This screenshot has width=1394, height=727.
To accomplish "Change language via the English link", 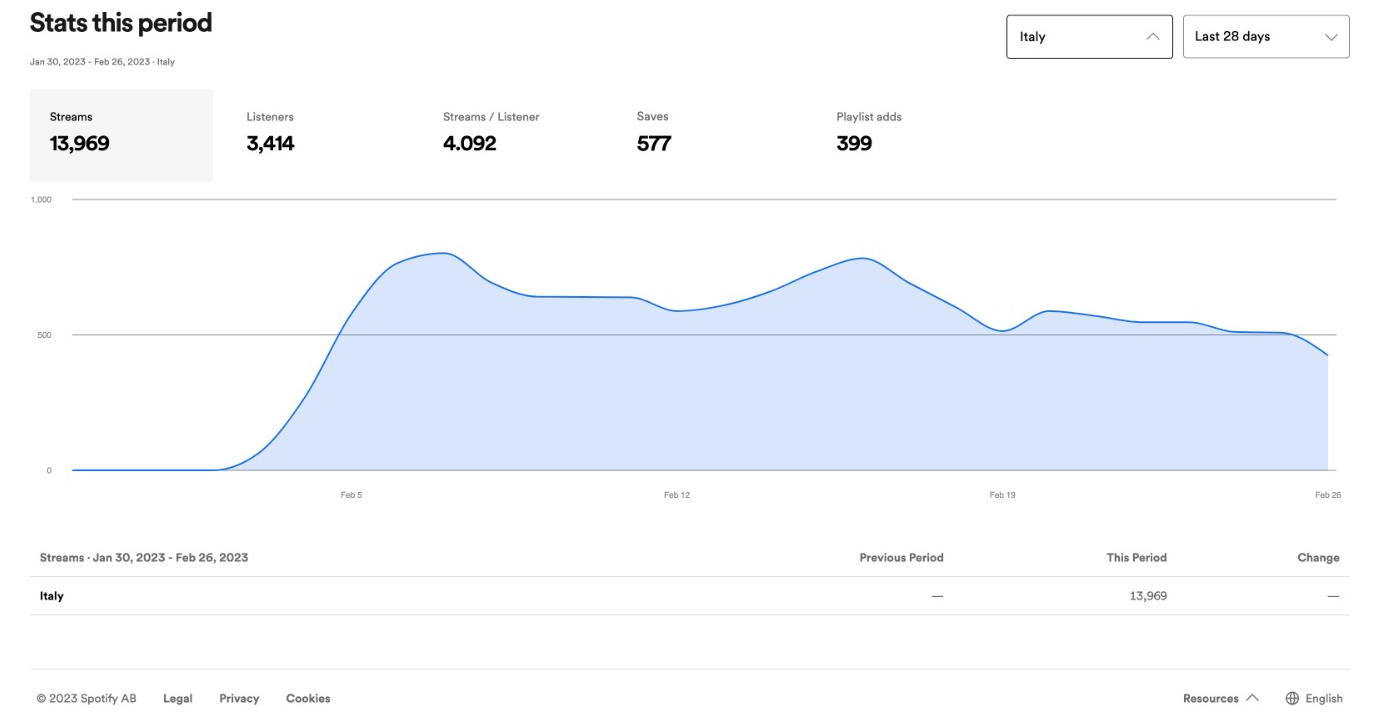I will (x=1324, y=698).
